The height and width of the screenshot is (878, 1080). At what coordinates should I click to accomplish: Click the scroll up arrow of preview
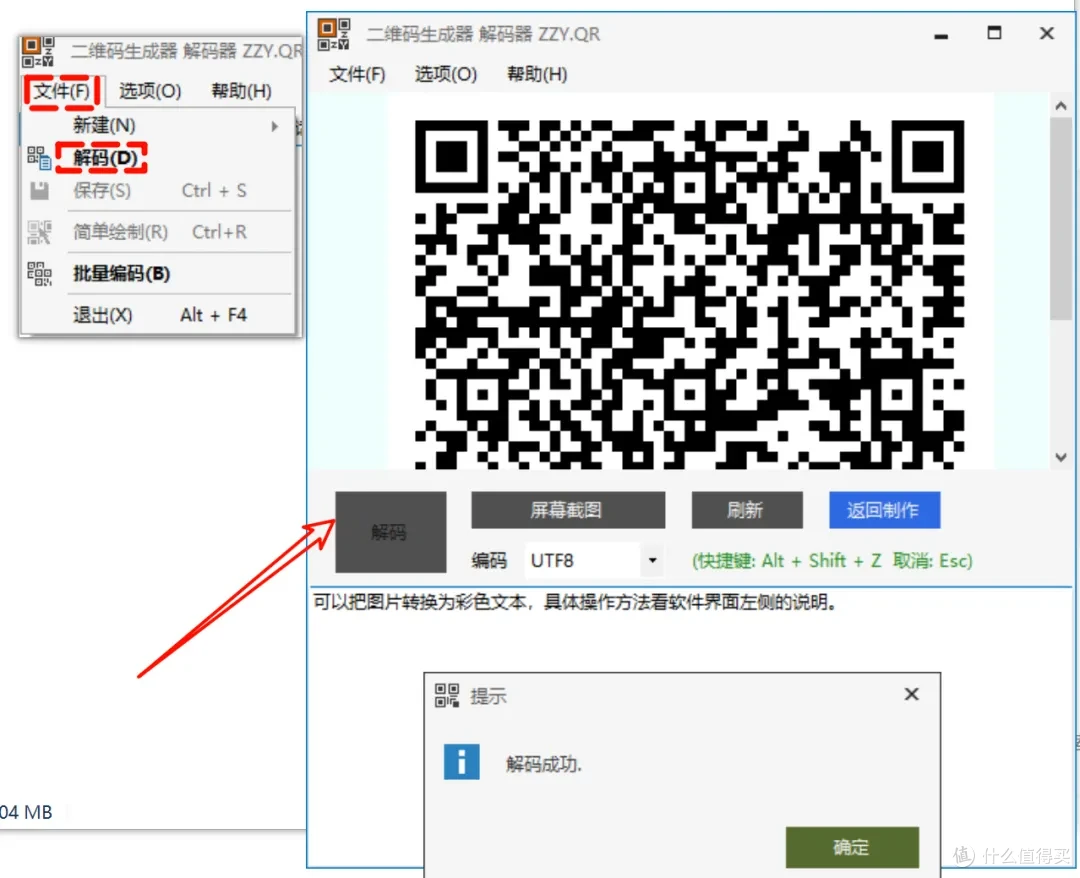[1061, 105]
